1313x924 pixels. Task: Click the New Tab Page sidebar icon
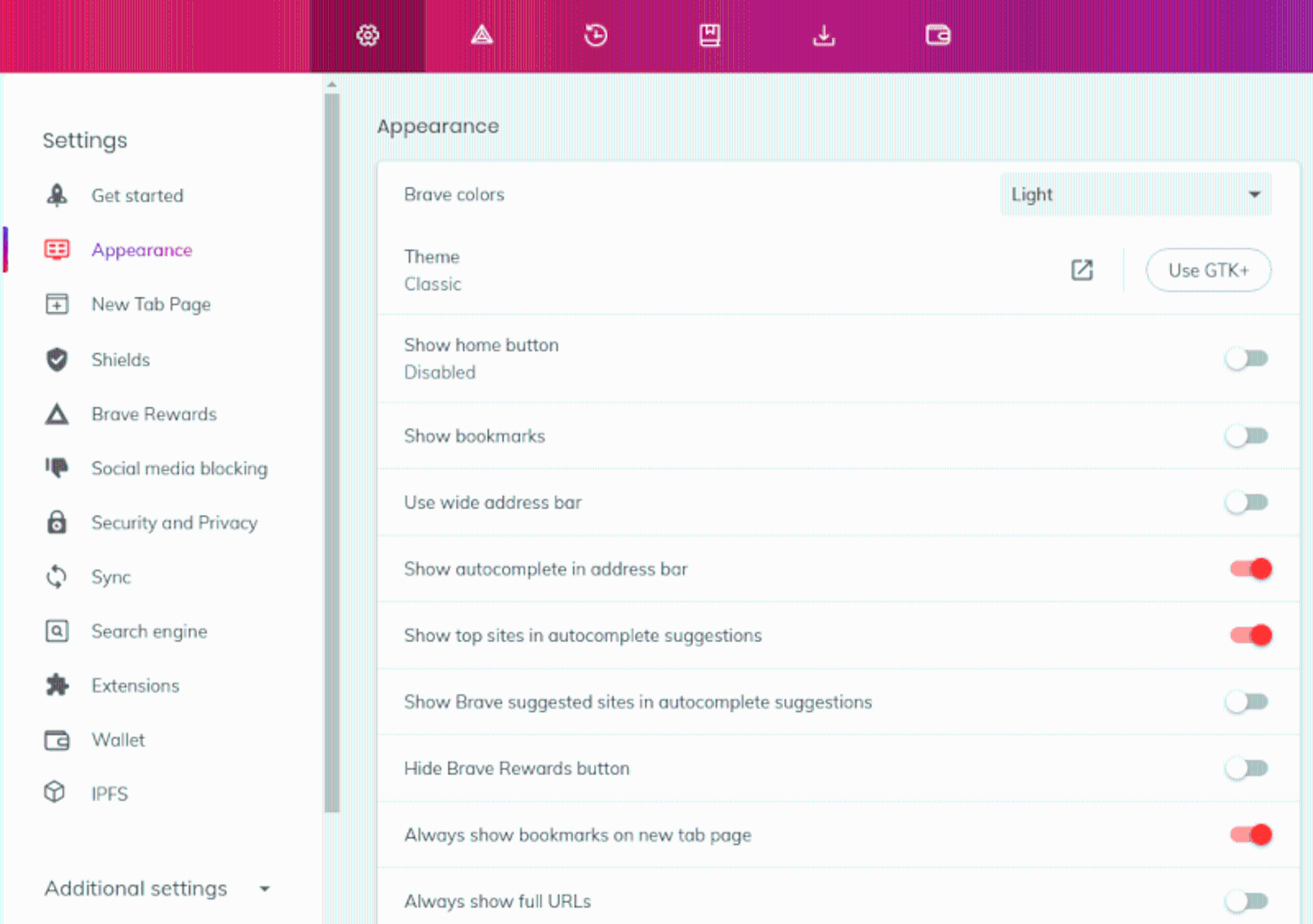pos(57,304)
